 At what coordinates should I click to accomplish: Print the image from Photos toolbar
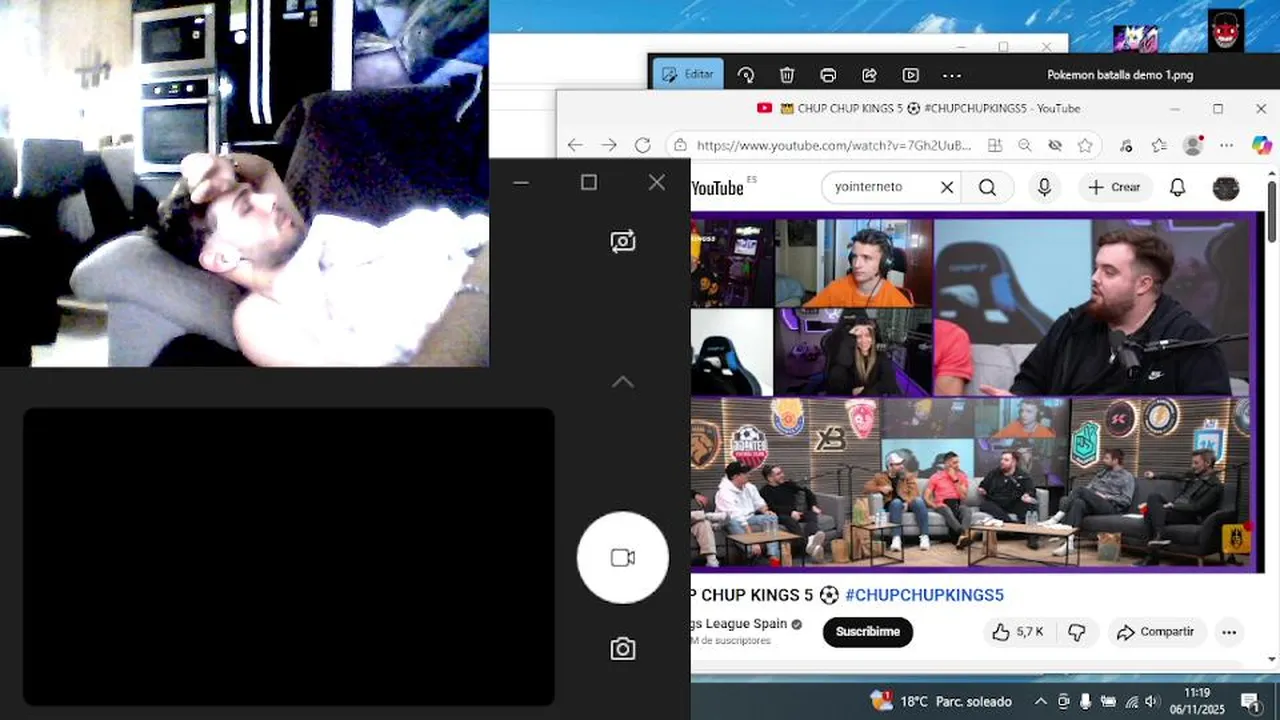(828, 75)
